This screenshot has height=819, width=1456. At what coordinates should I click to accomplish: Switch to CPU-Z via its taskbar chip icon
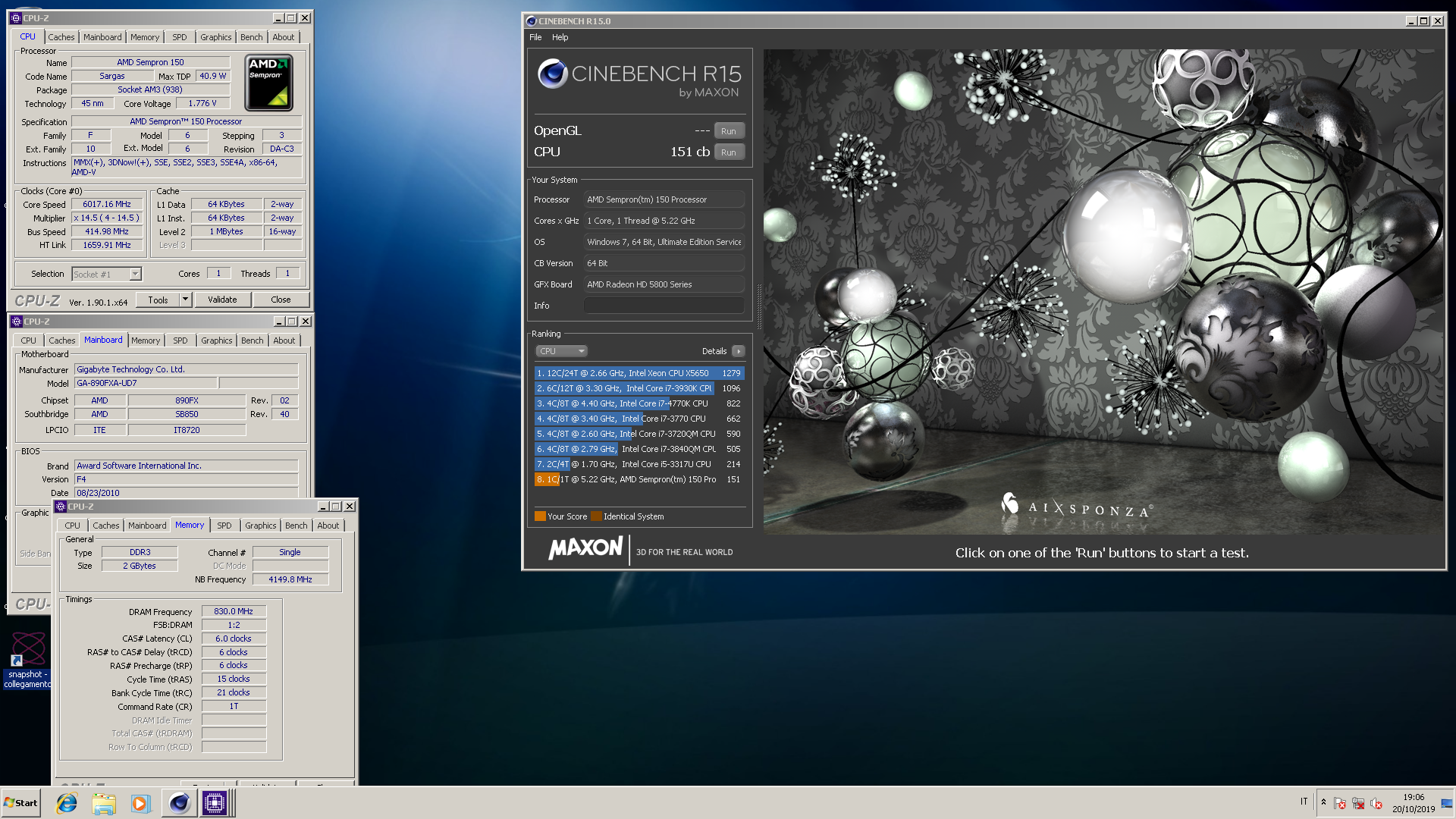coord(215,803)
